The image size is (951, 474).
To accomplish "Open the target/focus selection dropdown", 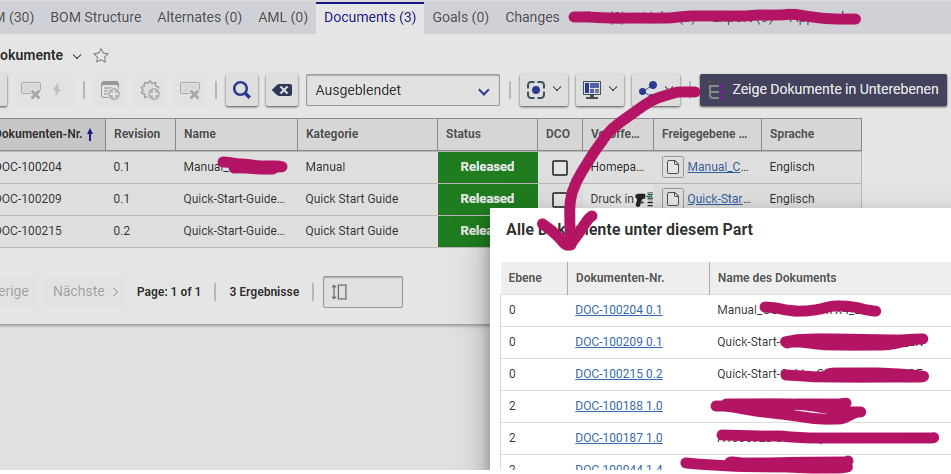I will [x=545, y=90].
